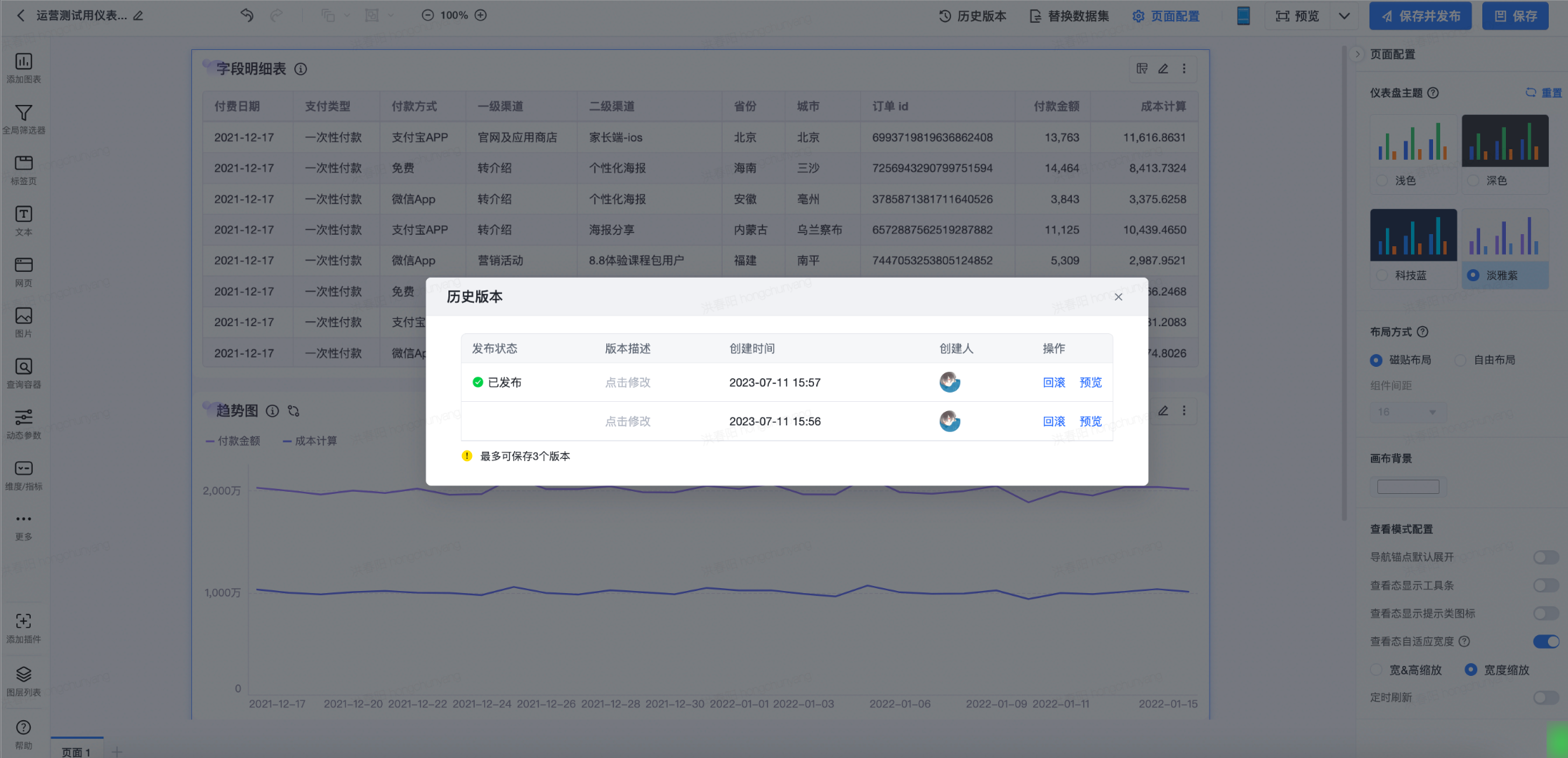Click the undo arrow in top toolbar
Viewport: 1568px width, 758px height.
coord(247,16)
